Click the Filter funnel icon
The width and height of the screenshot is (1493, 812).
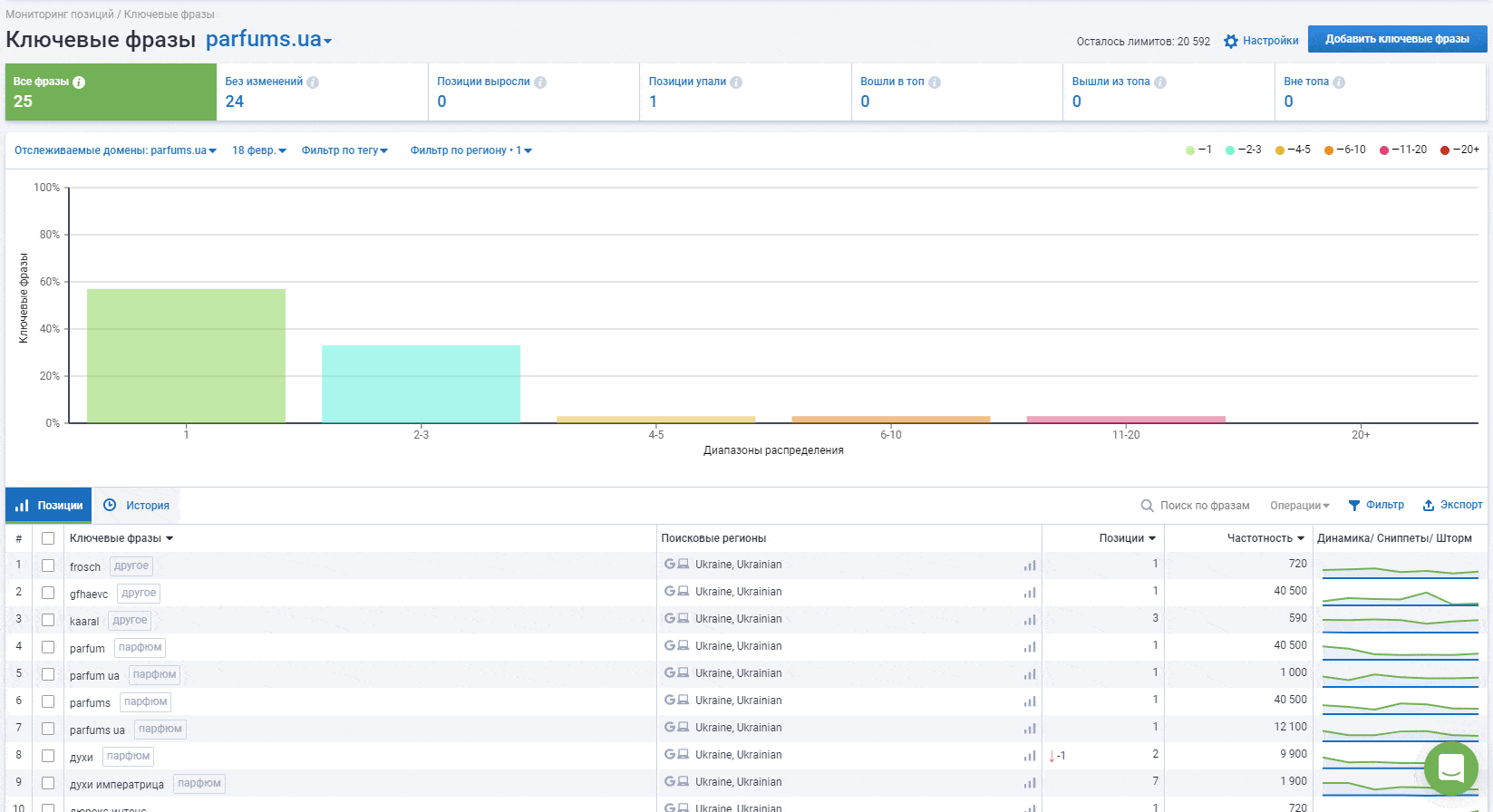(1354, 506)
